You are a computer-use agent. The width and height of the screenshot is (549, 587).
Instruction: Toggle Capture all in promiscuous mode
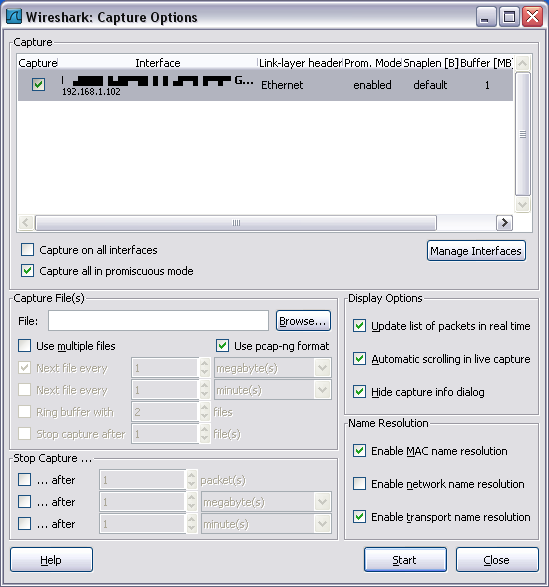27,270
